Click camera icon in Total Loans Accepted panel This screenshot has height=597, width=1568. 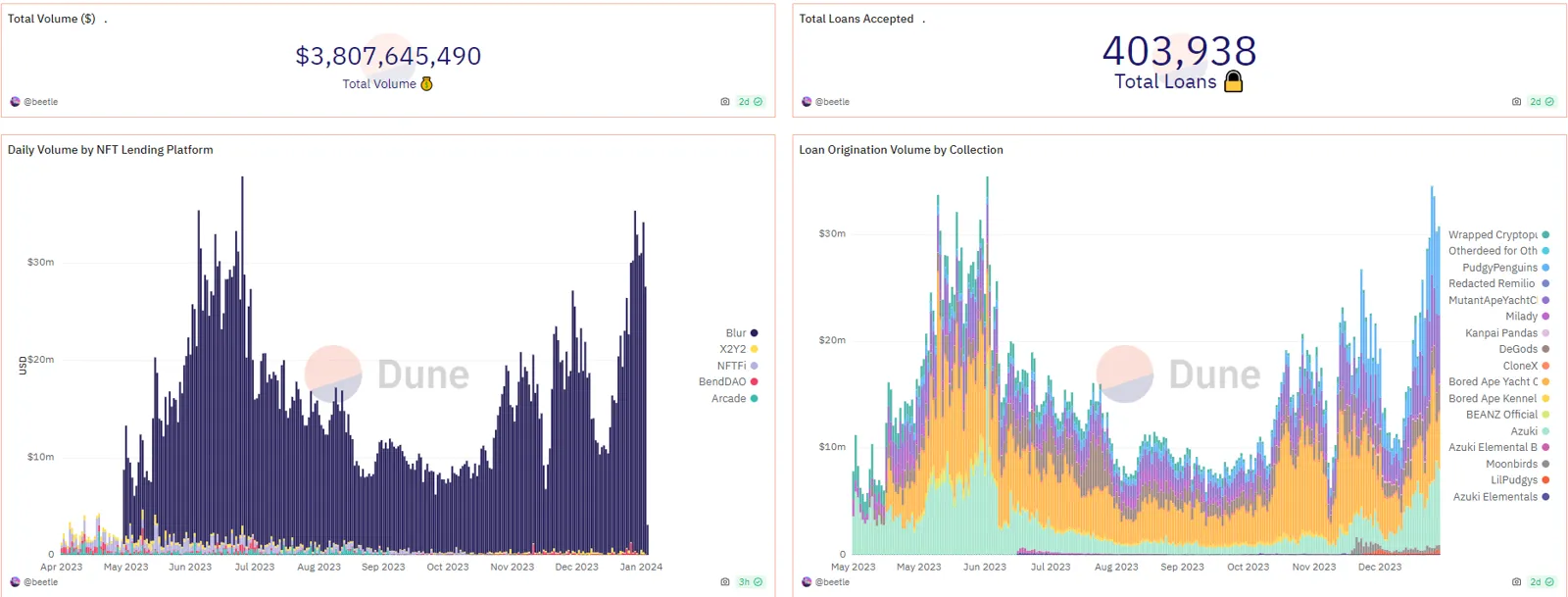[x=1516, y=102]
